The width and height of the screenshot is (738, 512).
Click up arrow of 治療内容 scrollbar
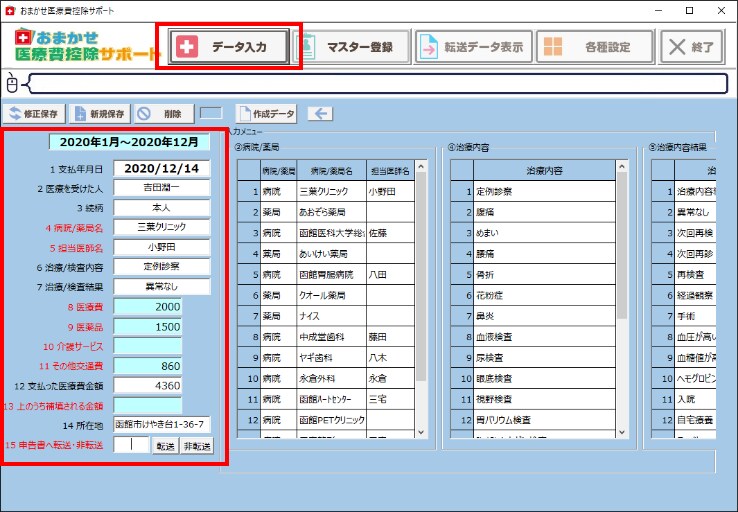click(x=622, y=167)
